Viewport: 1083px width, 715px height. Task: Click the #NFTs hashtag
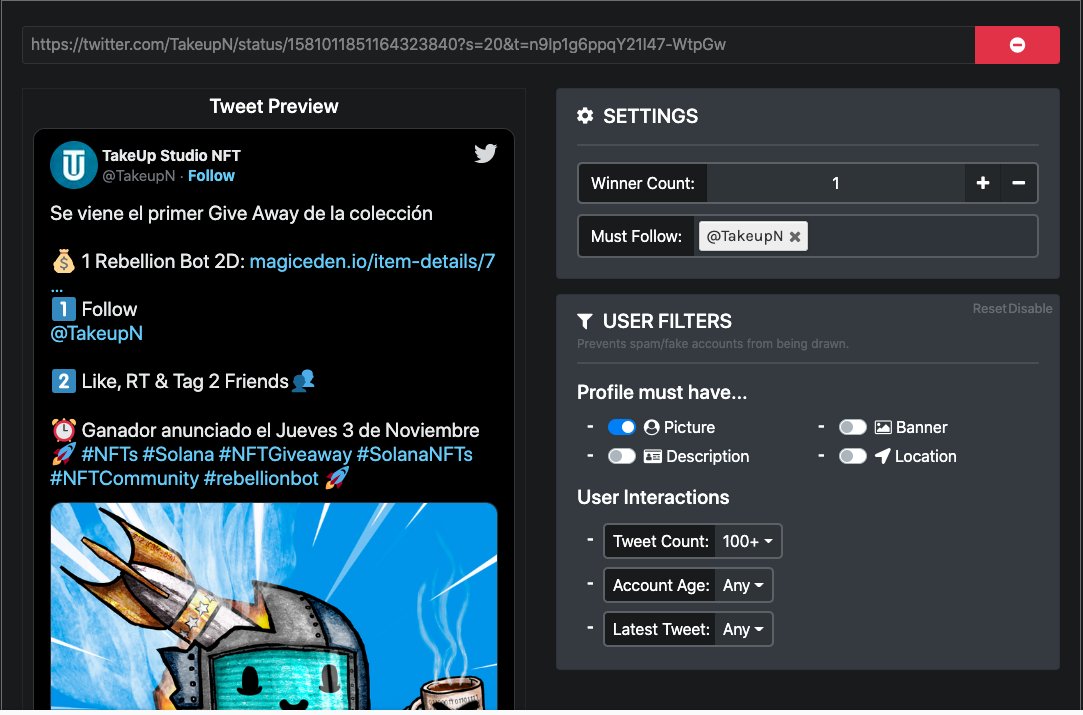coord(110,455)
